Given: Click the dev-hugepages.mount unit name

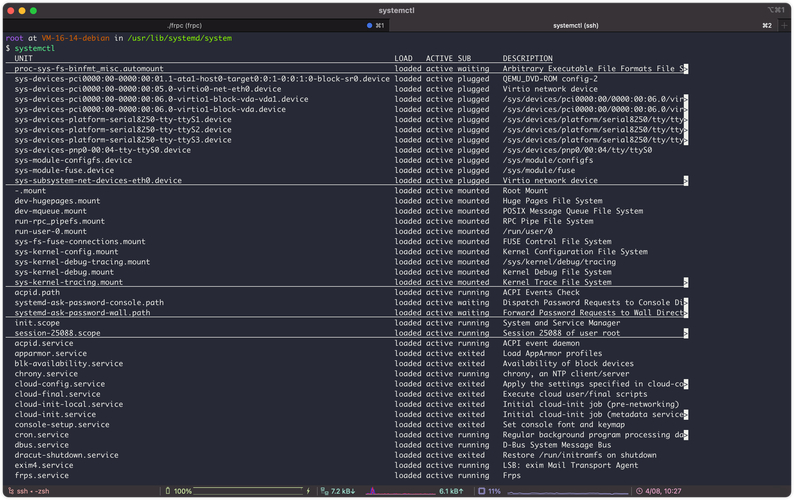Looking at the screenshot, I should pos(57,201).
